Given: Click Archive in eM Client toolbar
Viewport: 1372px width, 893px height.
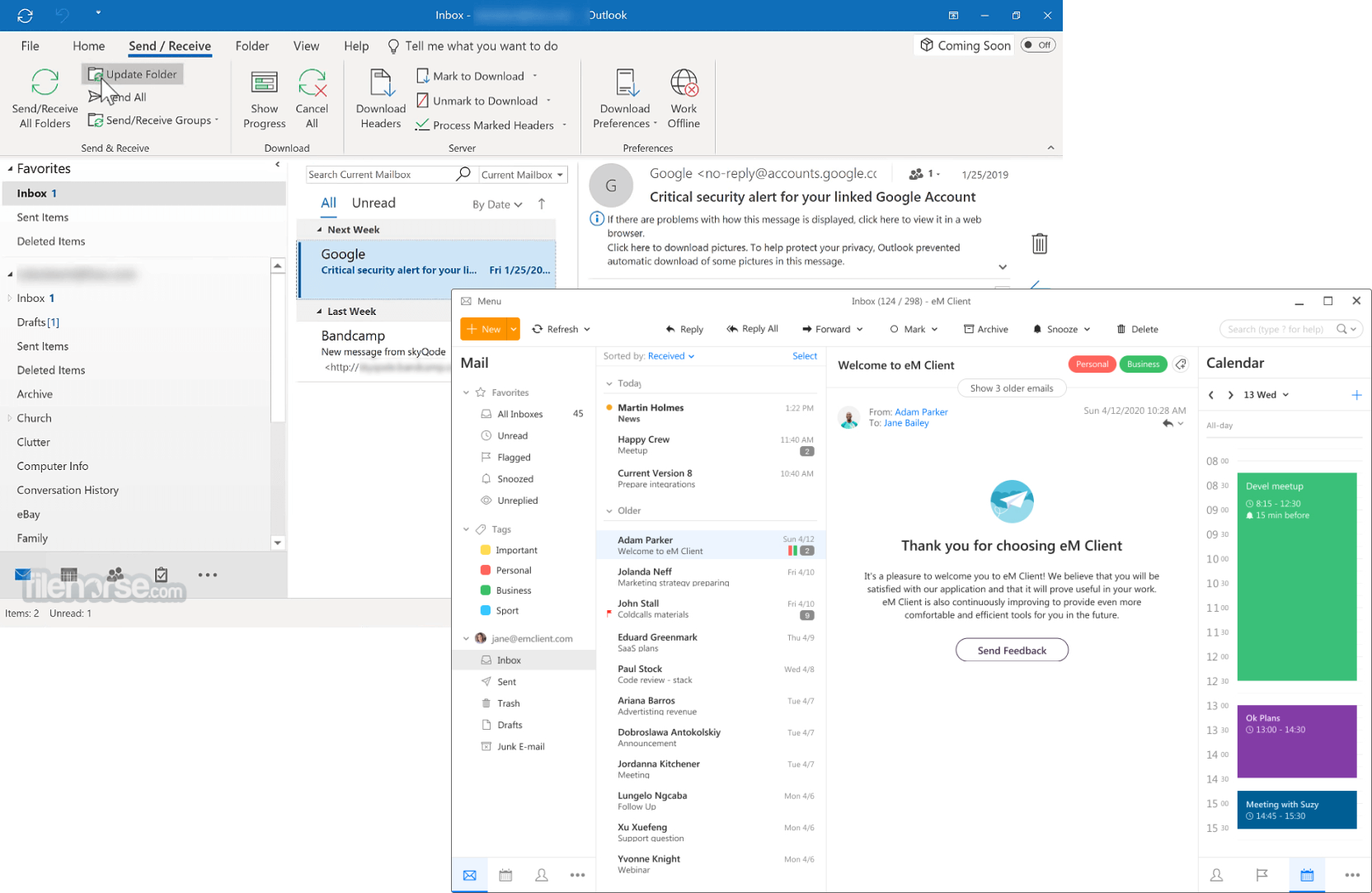Looking at the screenshot, I should (x=986, y=329).
